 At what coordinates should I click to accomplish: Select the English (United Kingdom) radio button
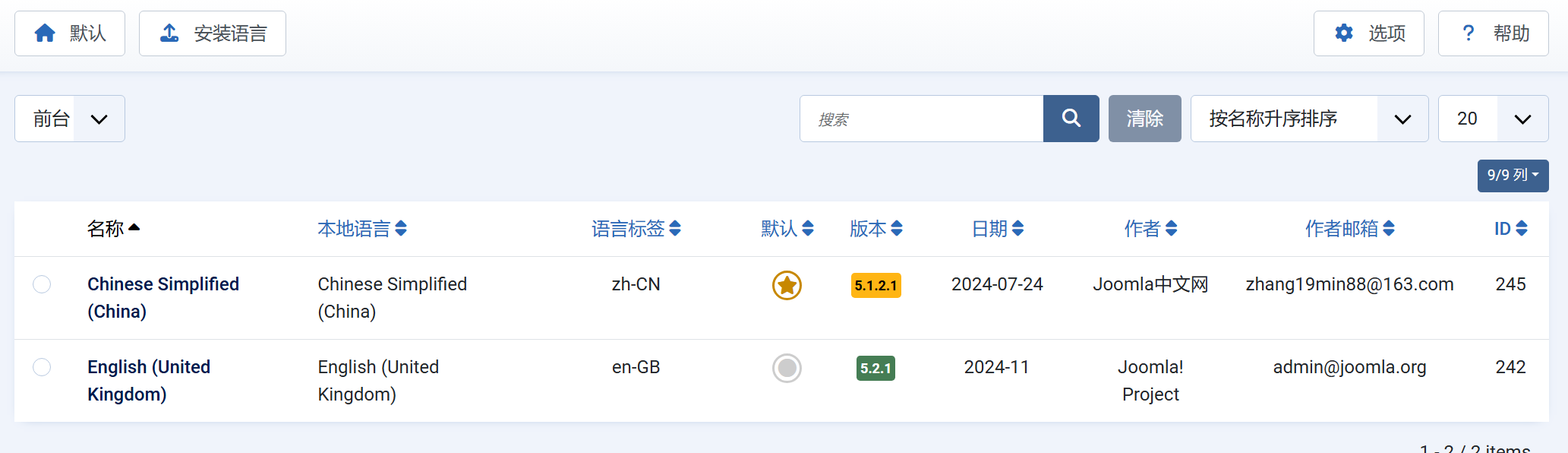(x=42, y=367)
